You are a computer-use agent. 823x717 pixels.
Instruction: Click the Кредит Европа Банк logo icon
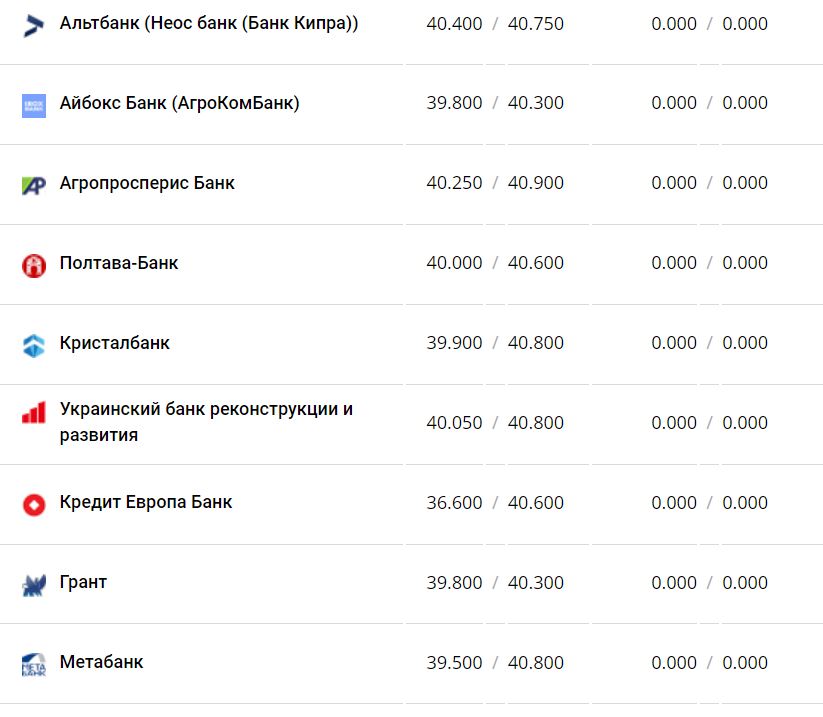tap(34, 504)
